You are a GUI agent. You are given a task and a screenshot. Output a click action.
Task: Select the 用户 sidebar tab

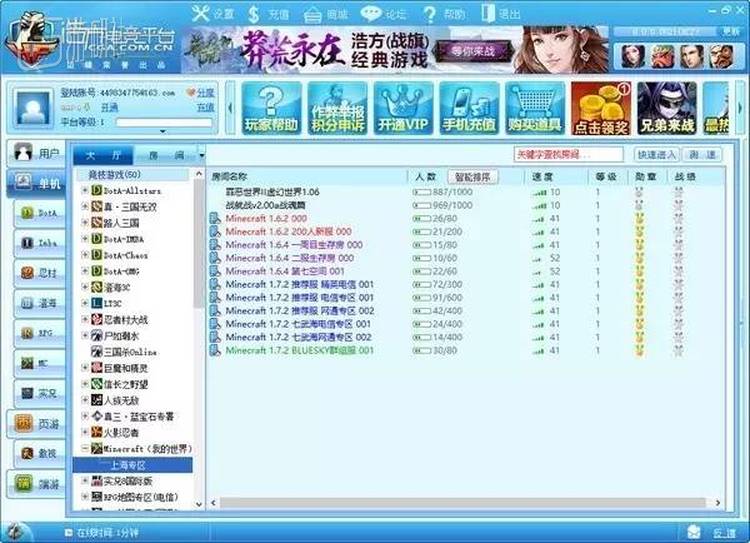click(x=36, y=154)
